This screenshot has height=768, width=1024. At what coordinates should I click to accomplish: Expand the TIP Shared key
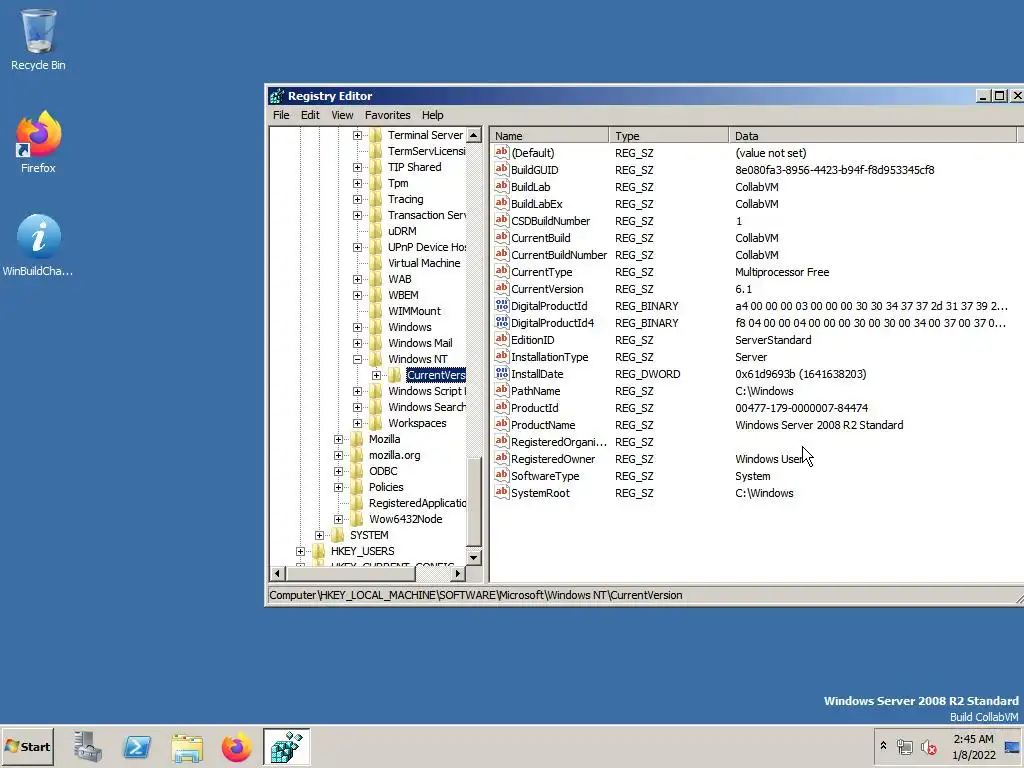click(x=357, y=167)
